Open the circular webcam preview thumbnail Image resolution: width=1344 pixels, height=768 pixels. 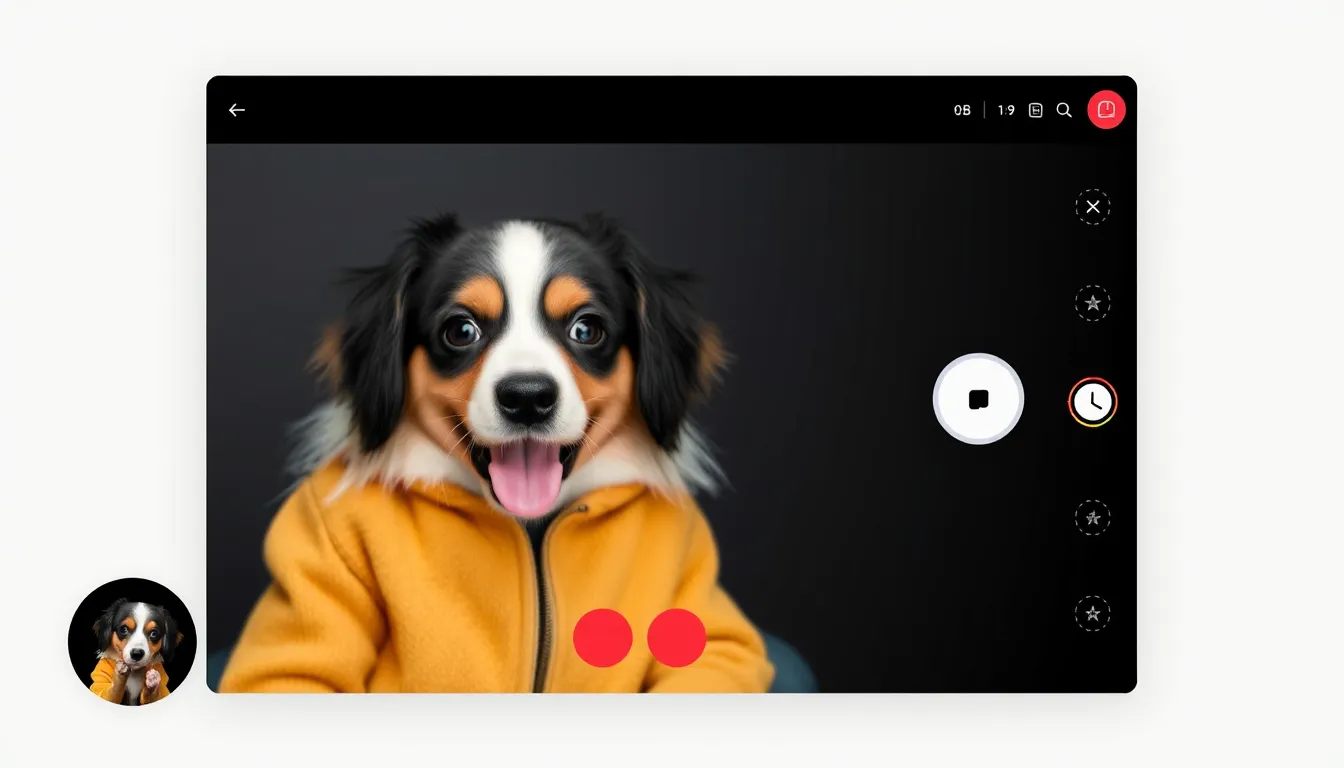pos(133,641)
